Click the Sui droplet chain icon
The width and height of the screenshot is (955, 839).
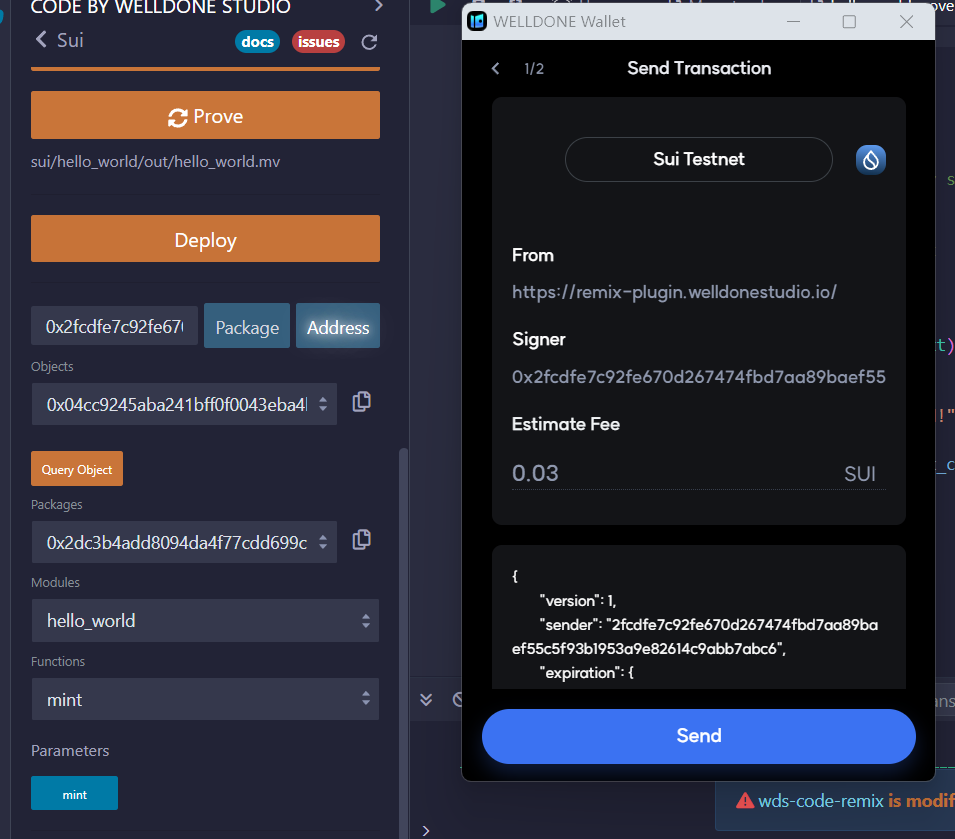(x=871, y=160)
